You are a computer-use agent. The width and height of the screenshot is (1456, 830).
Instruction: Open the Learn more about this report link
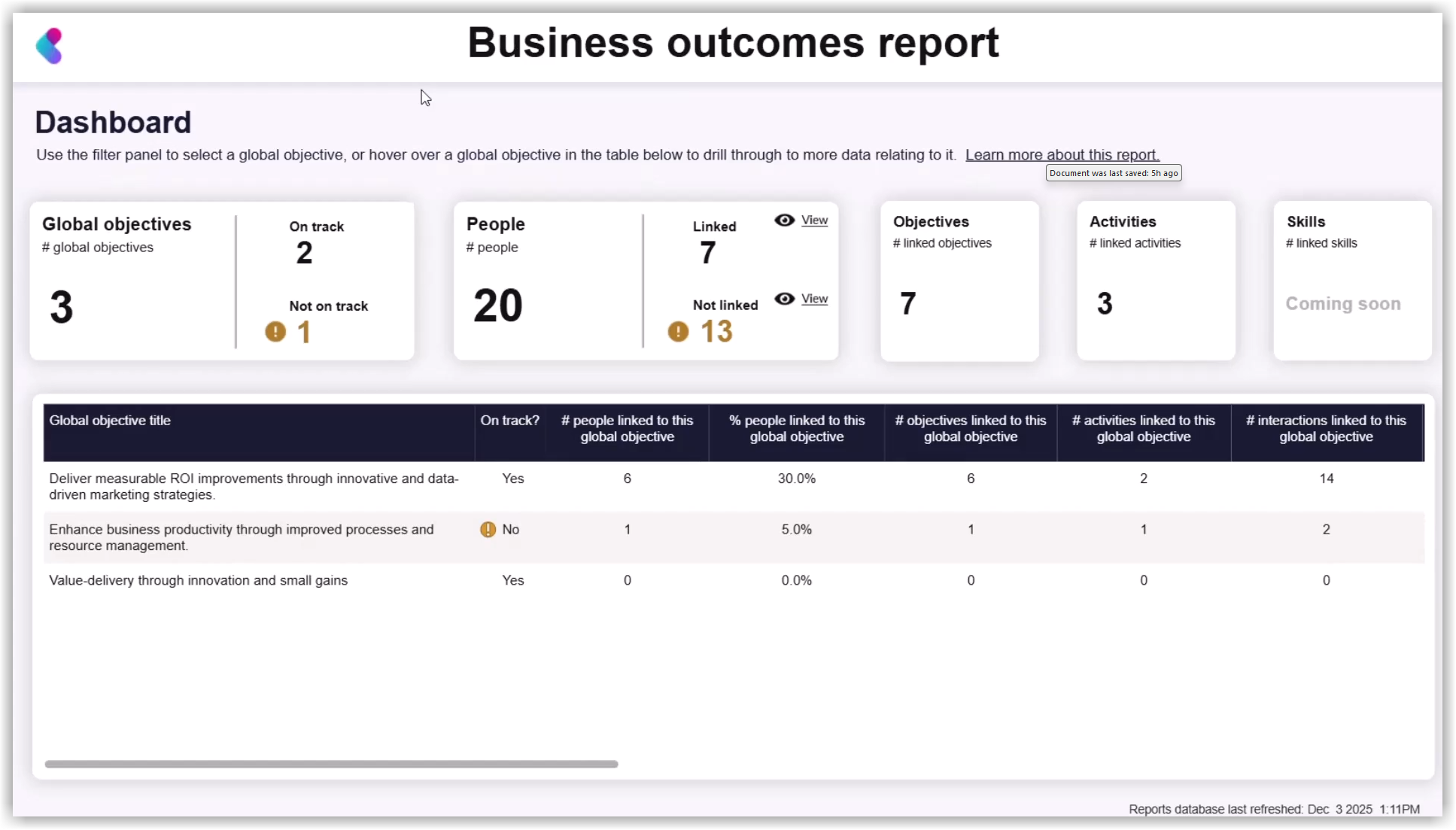(x=1062, y=154)
